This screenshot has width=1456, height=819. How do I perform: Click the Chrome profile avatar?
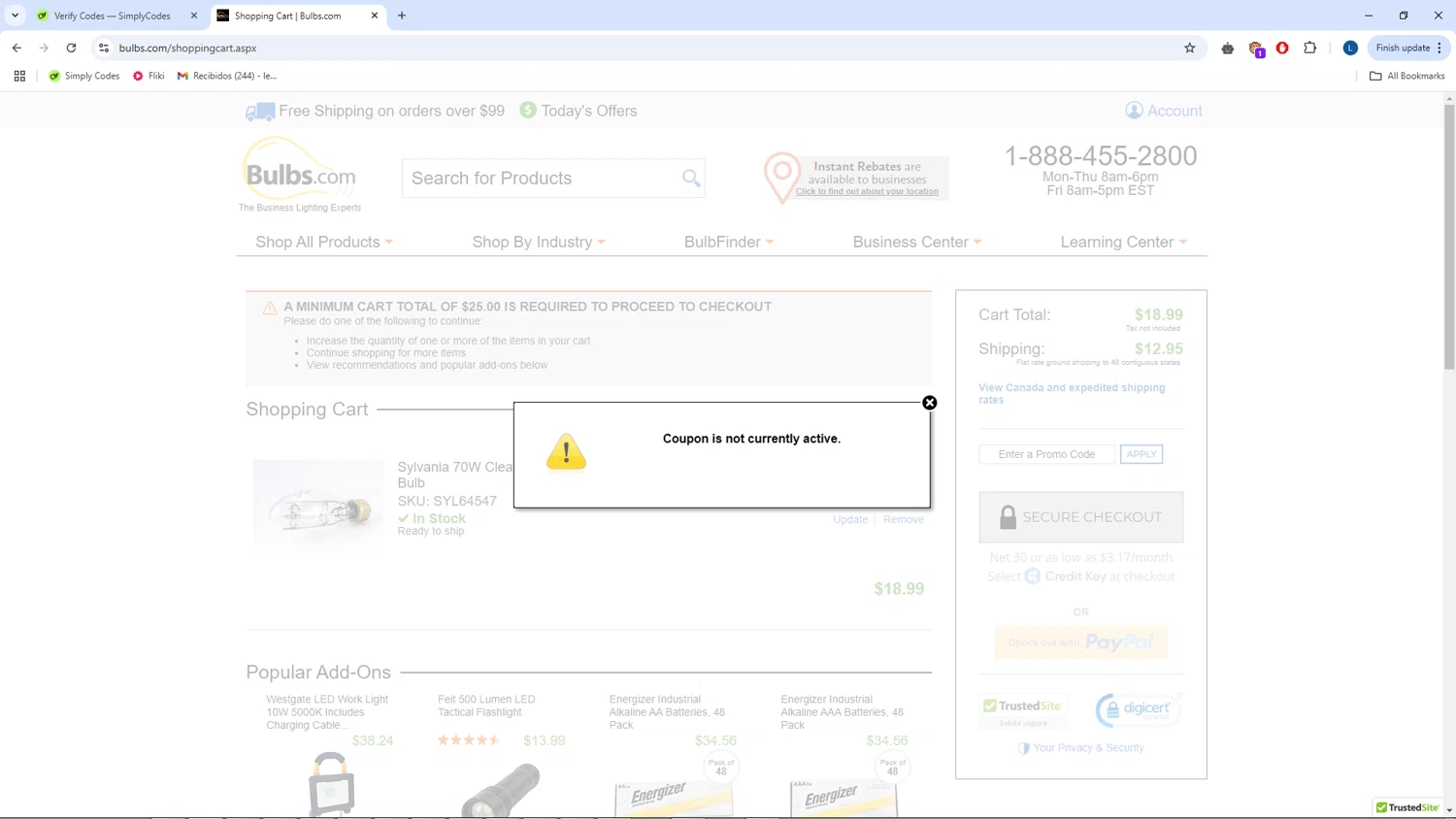[x=1350, y=48]
